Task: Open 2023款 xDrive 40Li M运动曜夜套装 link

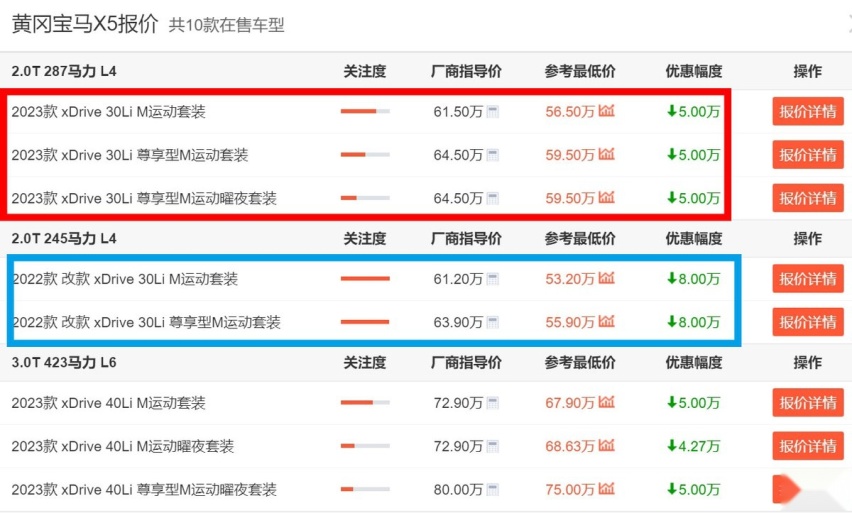Action: (x=123, y=447)
